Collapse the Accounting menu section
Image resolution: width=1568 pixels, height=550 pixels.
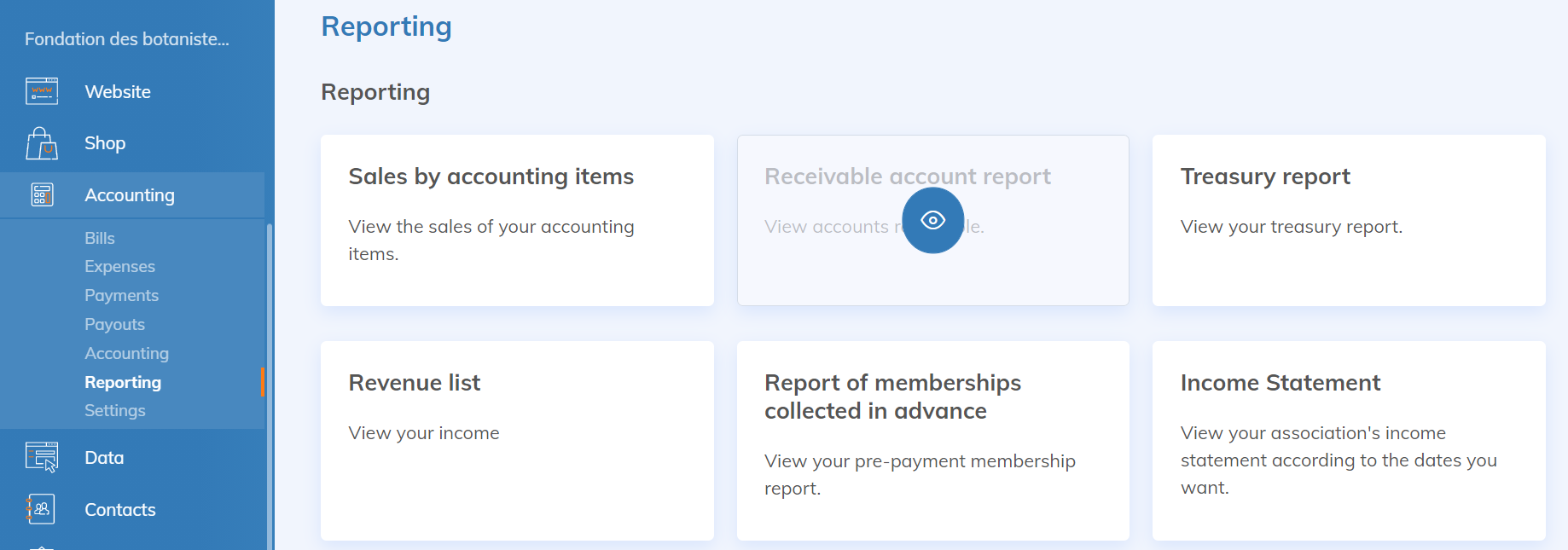point(130,195)
